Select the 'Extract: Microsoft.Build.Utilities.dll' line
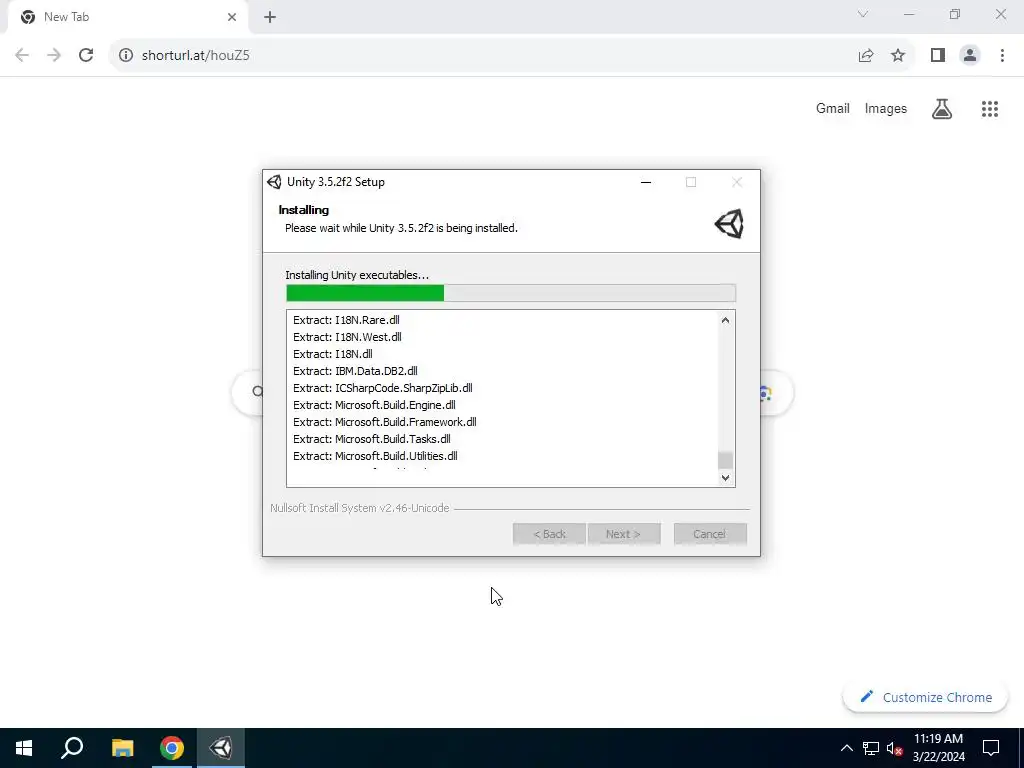The width and height of the screenshot is (1024, 768). click(x=375, y=456)
